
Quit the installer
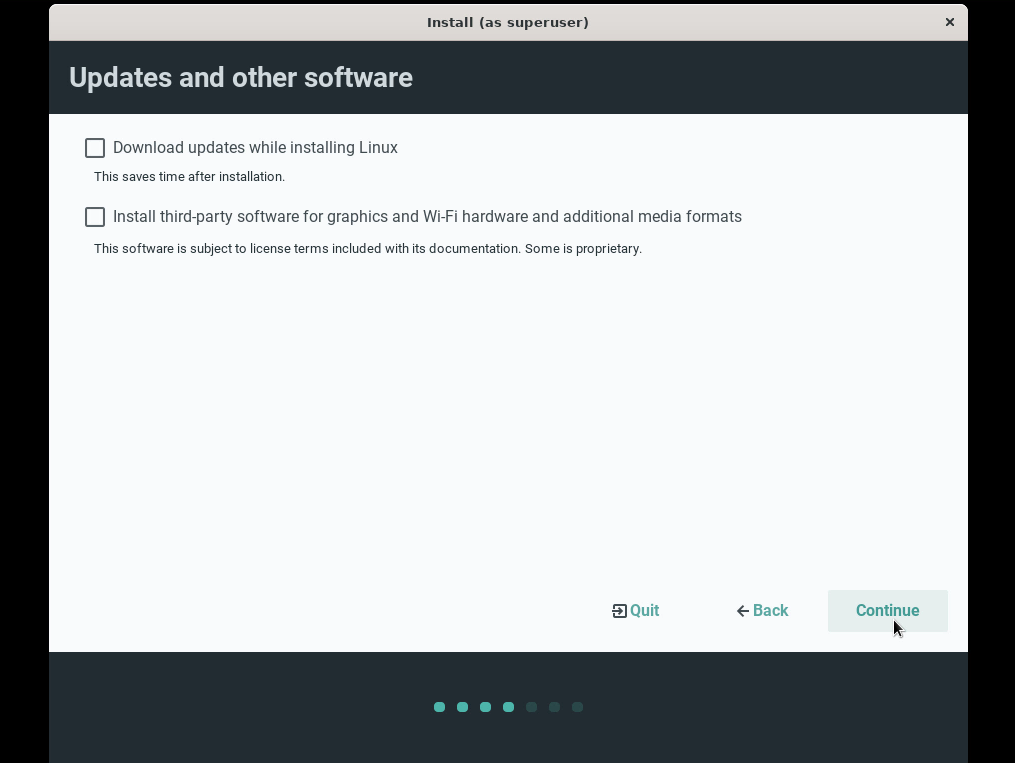click(636, 611)
